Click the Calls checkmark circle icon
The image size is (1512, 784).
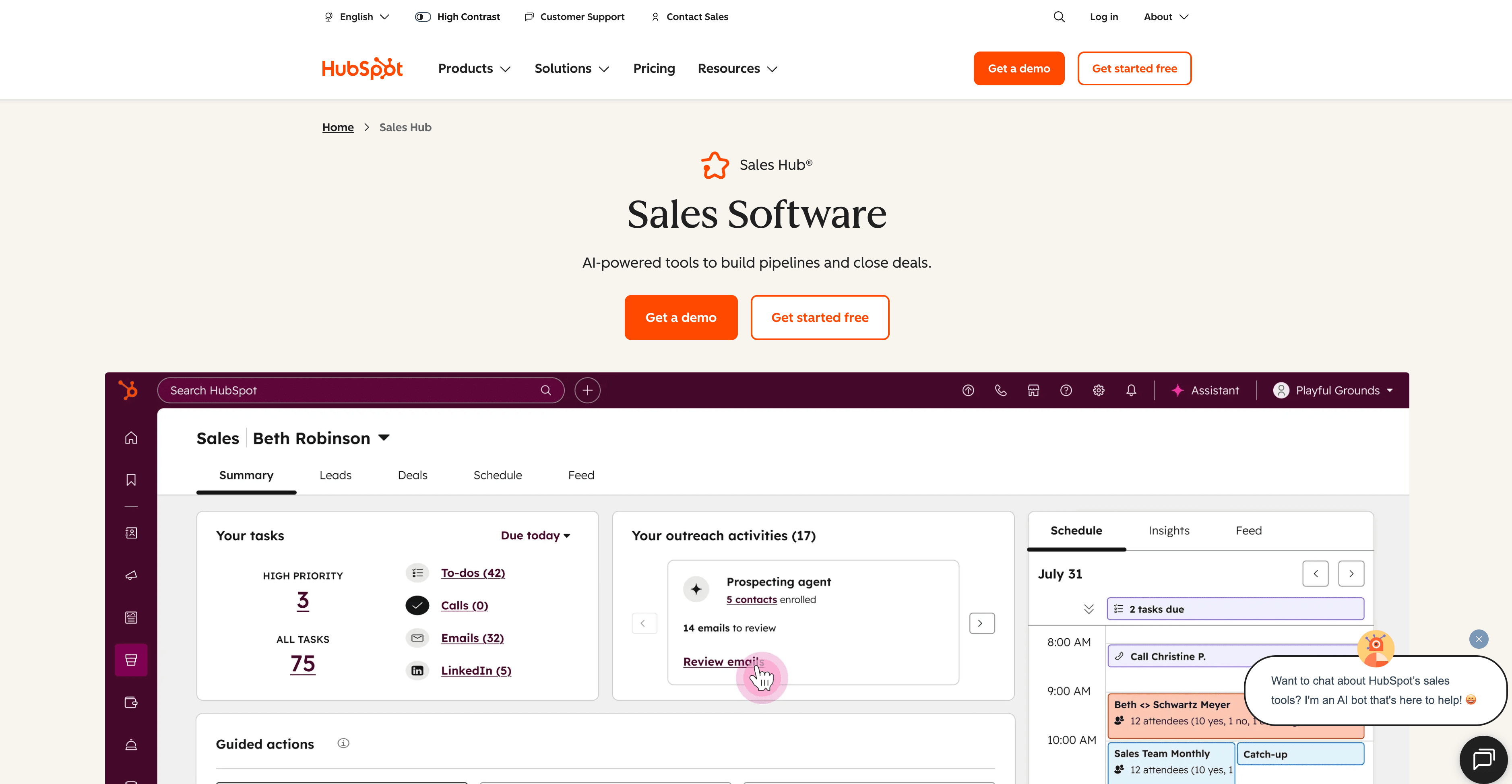tap(417, 605)
